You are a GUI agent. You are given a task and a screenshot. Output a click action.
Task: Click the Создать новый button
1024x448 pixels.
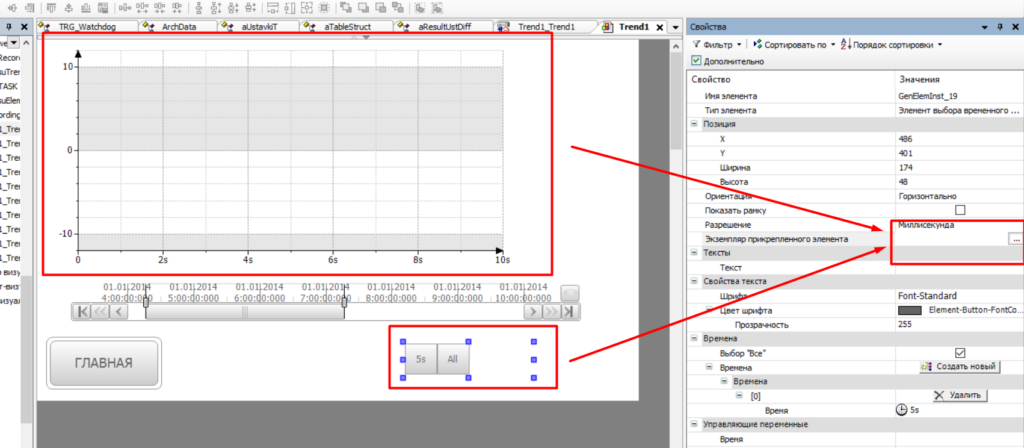(959, 367)
